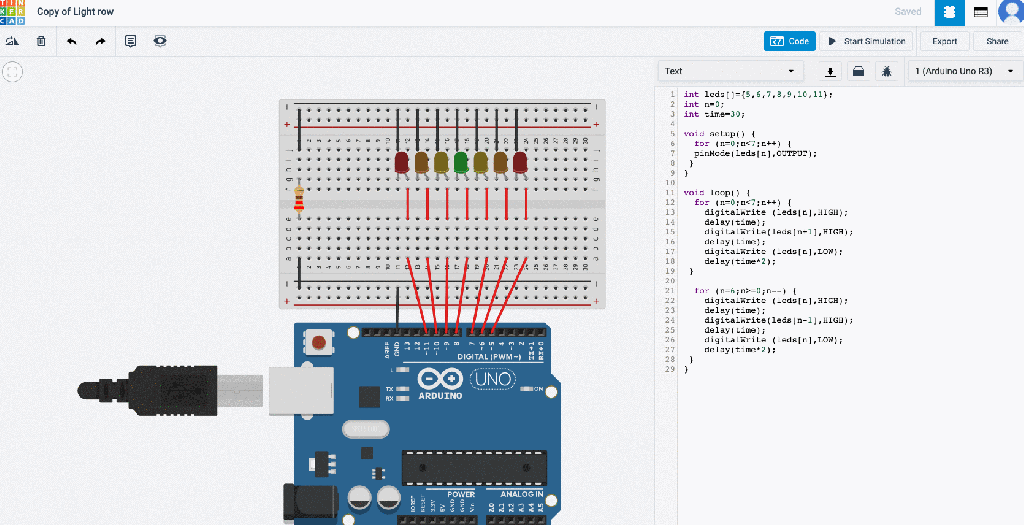Undo the last action
Image resolution: width=1024 pixels, height=525 pixels.
[x=71, y=41]
